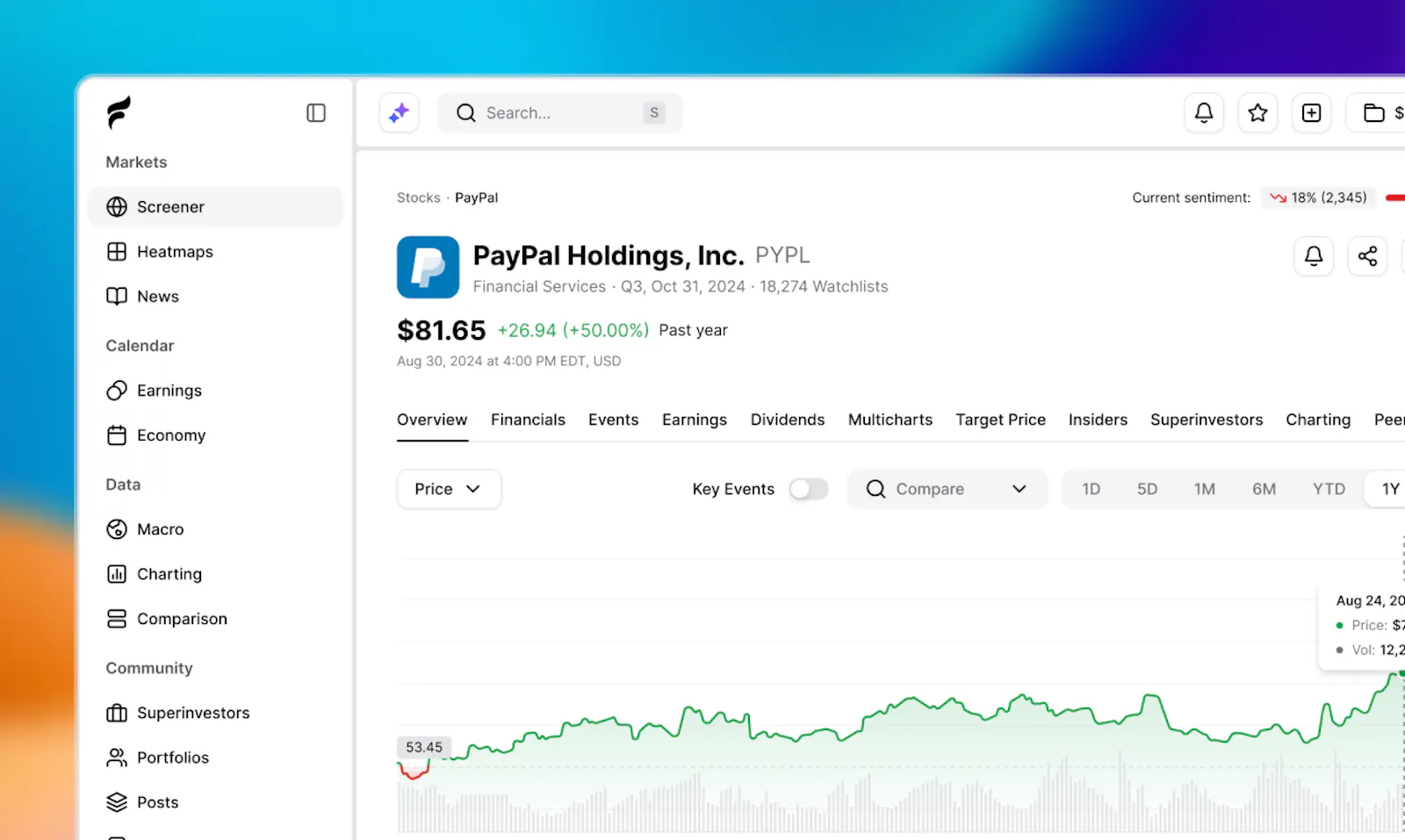Screen dimensions: 1405x840
Task: Click the Stocks breadcrumb link
Action: click(x=418, y=197)
